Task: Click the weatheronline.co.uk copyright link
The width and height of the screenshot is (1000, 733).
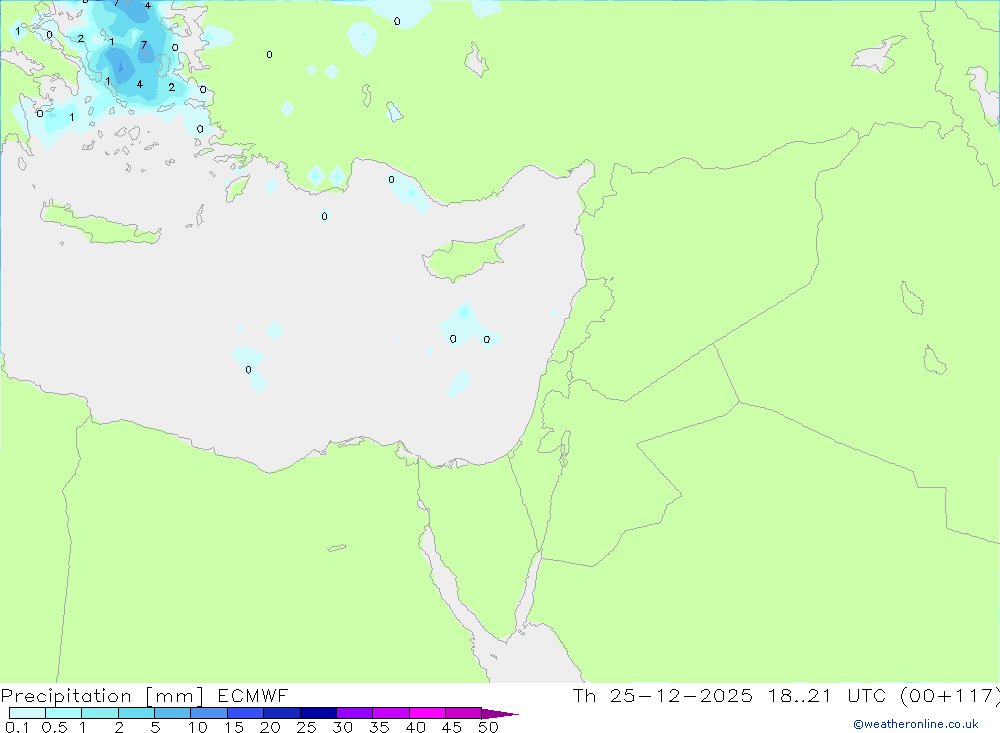Action: coord(916,724)
